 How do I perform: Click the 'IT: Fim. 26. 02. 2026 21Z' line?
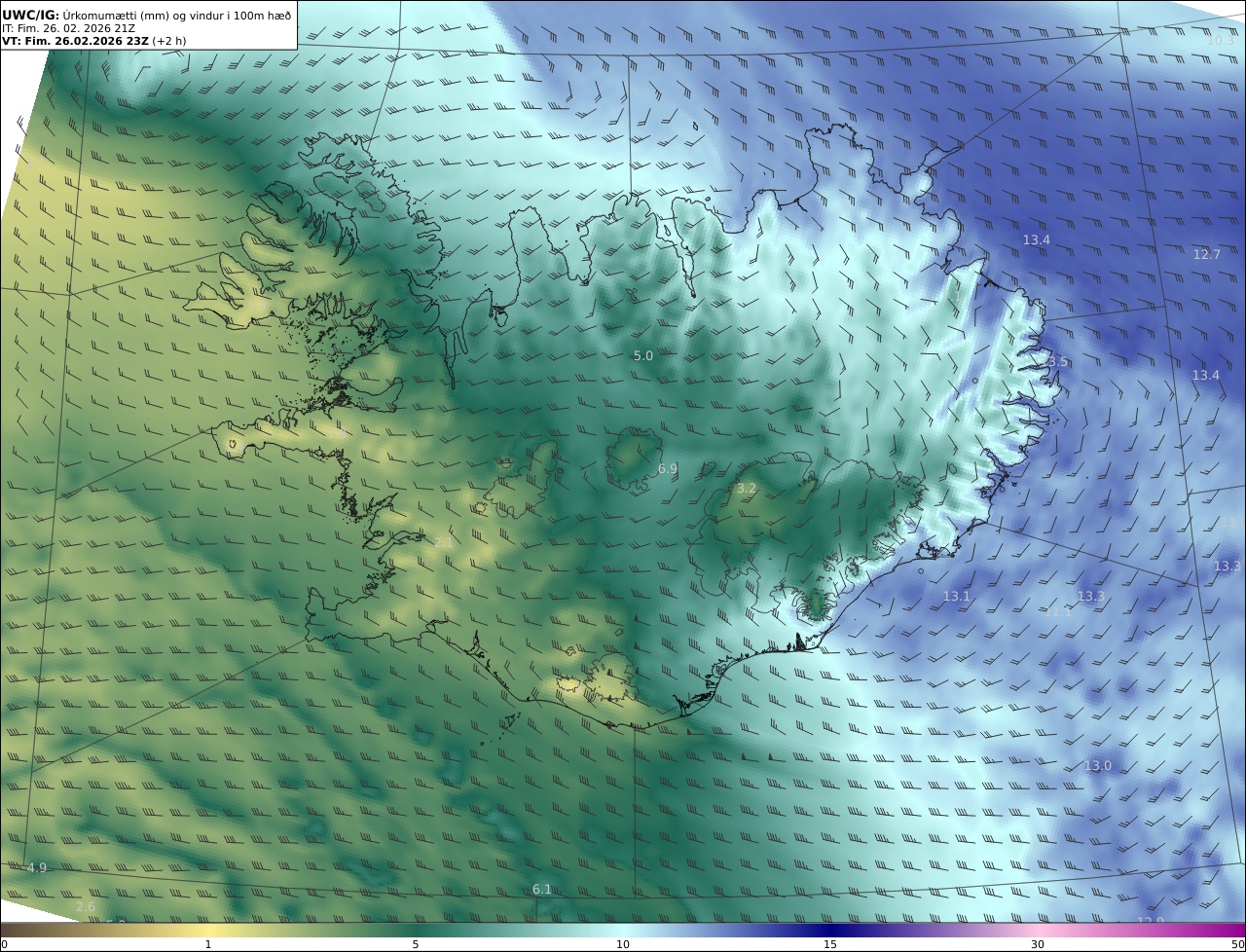pos(68,28)
